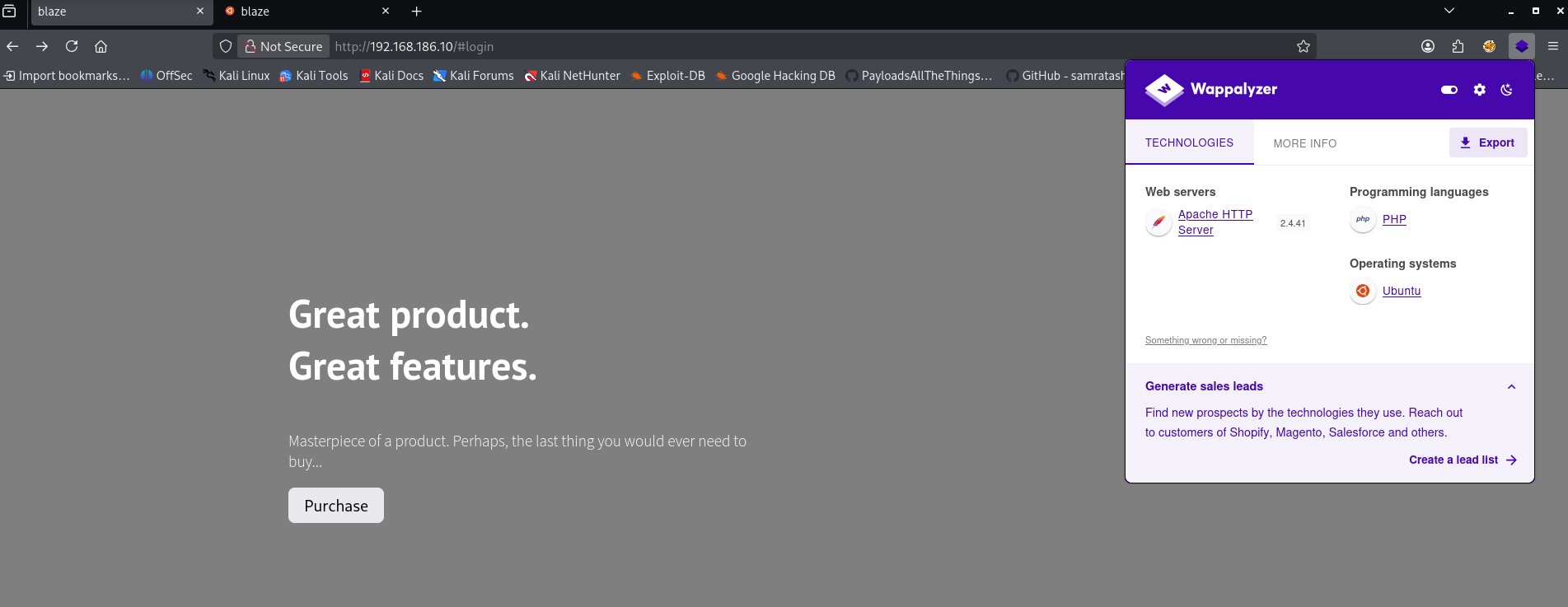Screen dimensions: 1568x607
Task: Click the tracking protection shield icon
Action: coord(226,46)
